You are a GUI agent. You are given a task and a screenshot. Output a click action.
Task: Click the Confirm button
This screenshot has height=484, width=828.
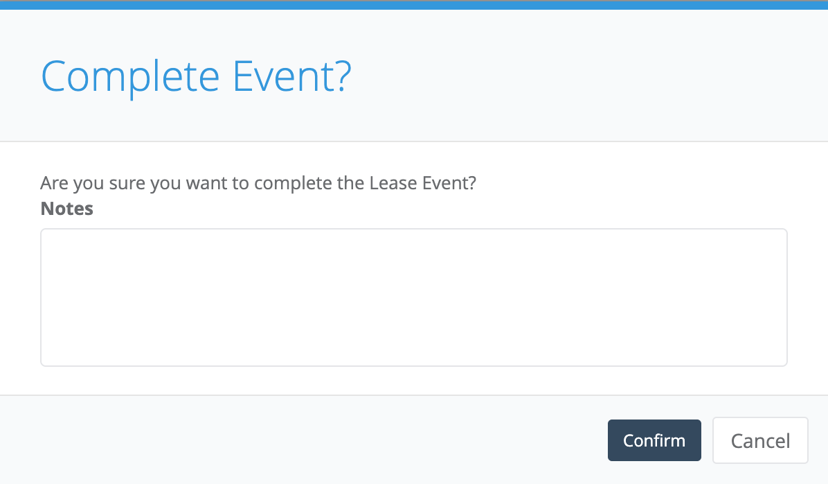click(x=654, y=440)
